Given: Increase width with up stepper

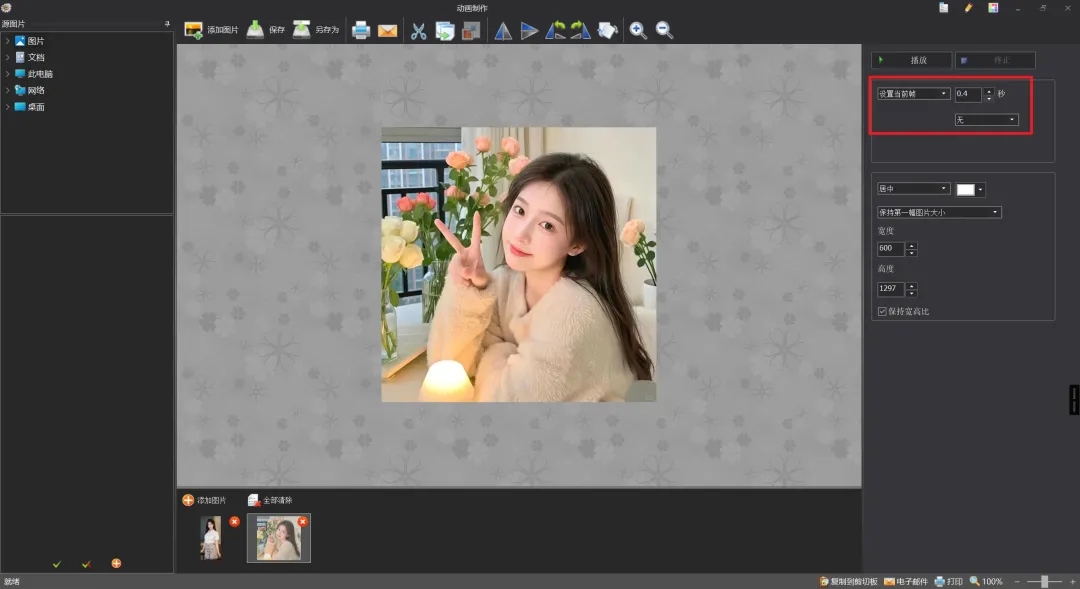Looking at the screenshot, I should point(911,245).
